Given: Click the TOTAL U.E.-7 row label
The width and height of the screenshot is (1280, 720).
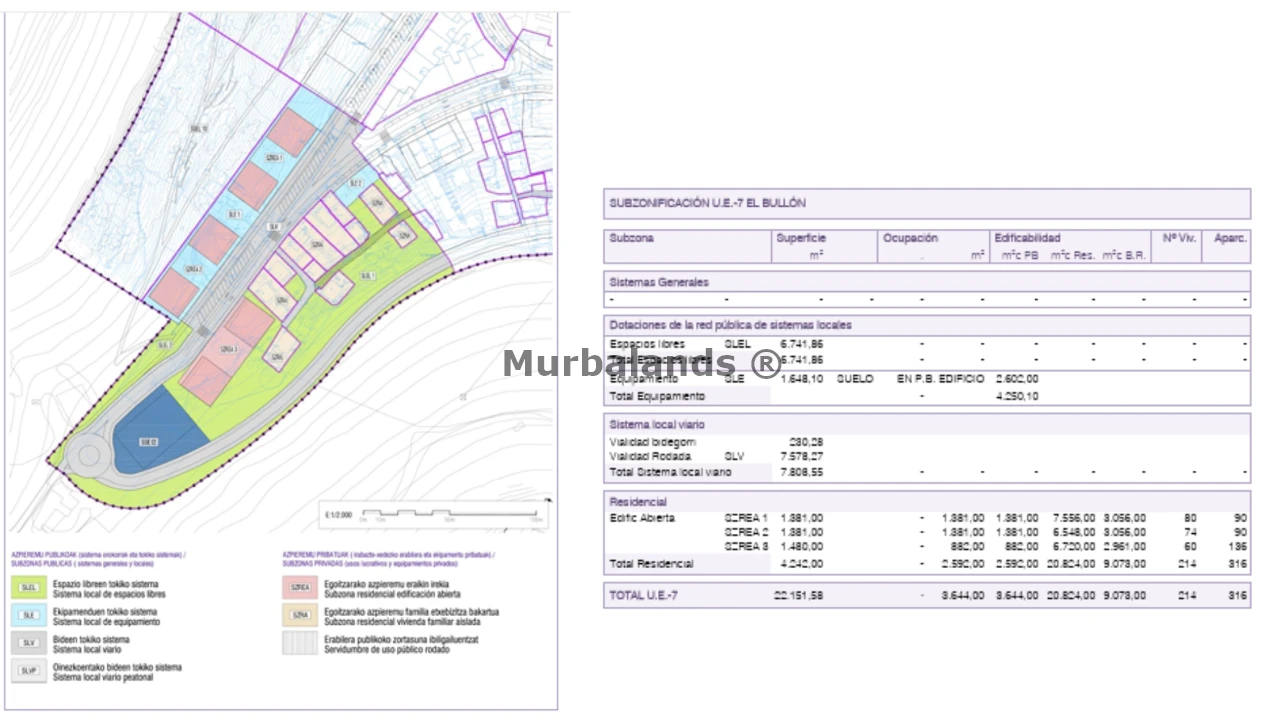Looking at the screenshot, I should tap(643, 595).
